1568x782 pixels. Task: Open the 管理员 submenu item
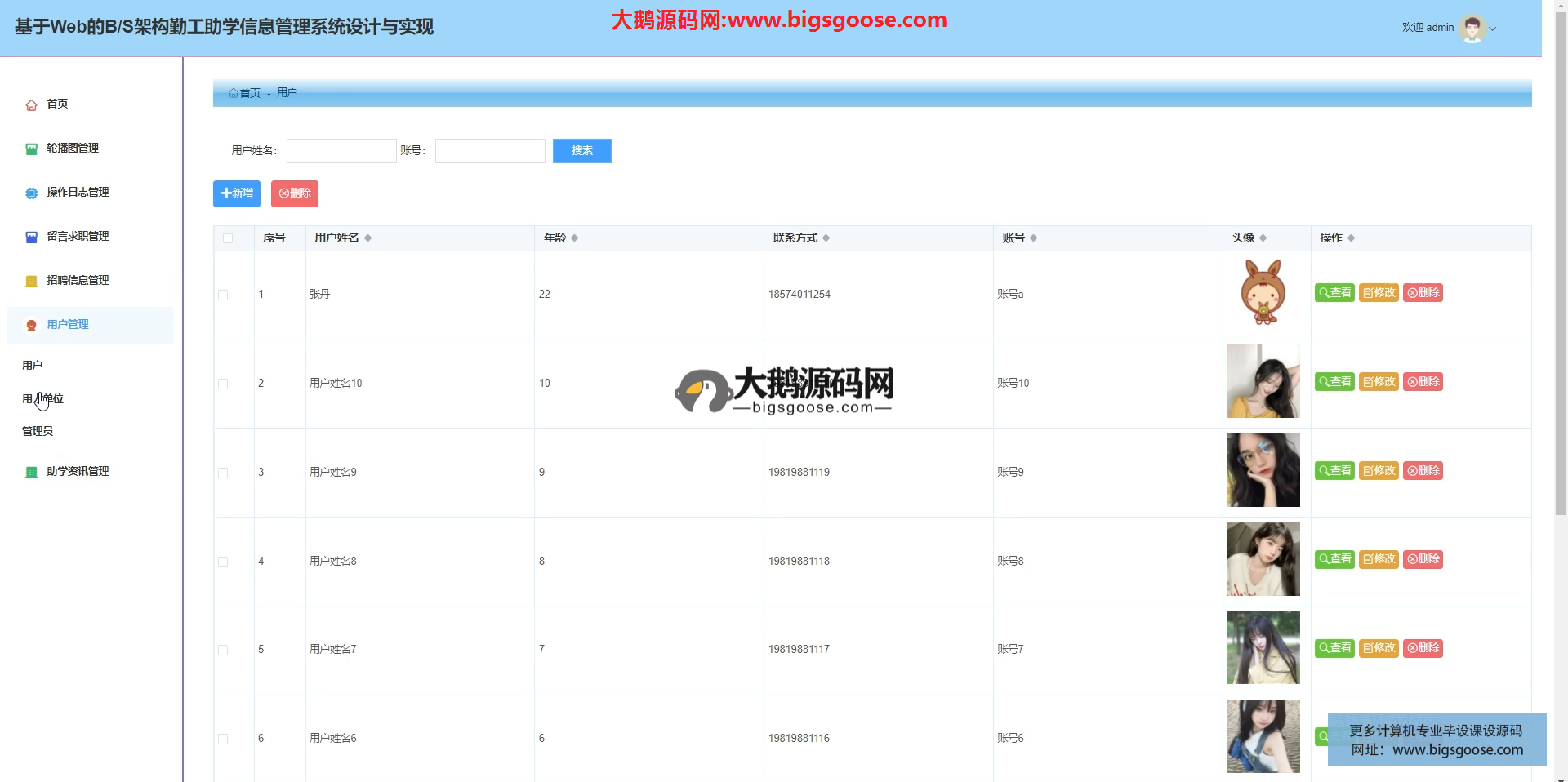(x=38, y=432)
